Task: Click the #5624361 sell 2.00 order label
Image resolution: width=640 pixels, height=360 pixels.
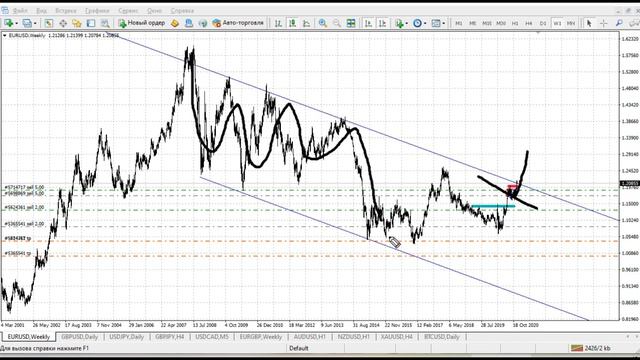Action: coord(24,208)
